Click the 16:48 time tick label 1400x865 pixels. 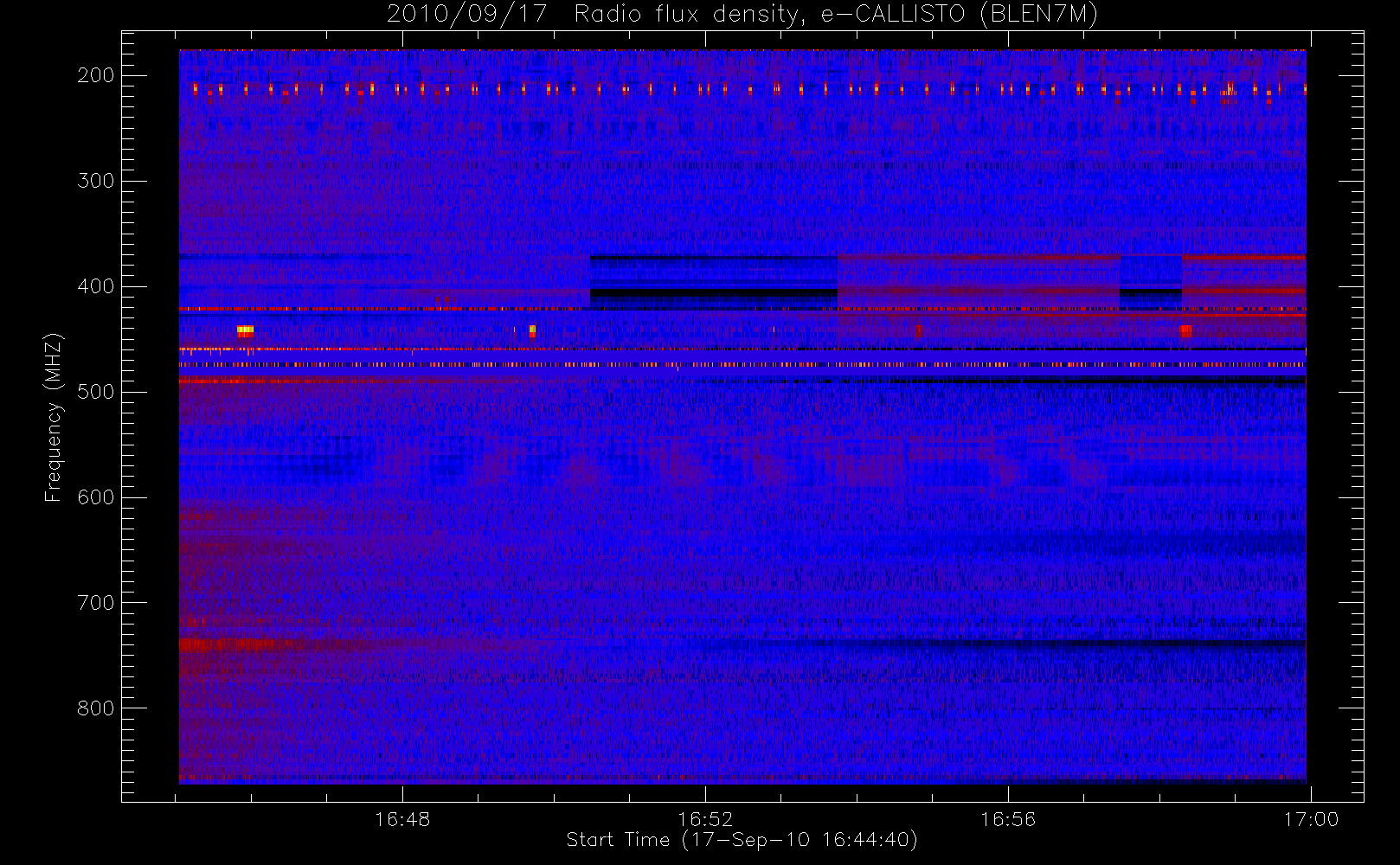pos(402,819)
